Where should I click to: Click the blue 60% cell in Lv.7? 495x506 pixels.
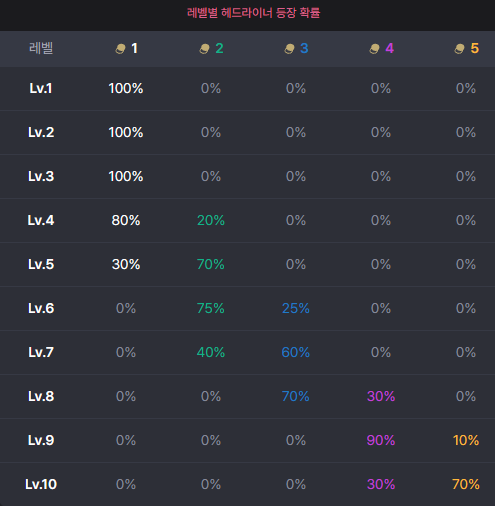296,352
